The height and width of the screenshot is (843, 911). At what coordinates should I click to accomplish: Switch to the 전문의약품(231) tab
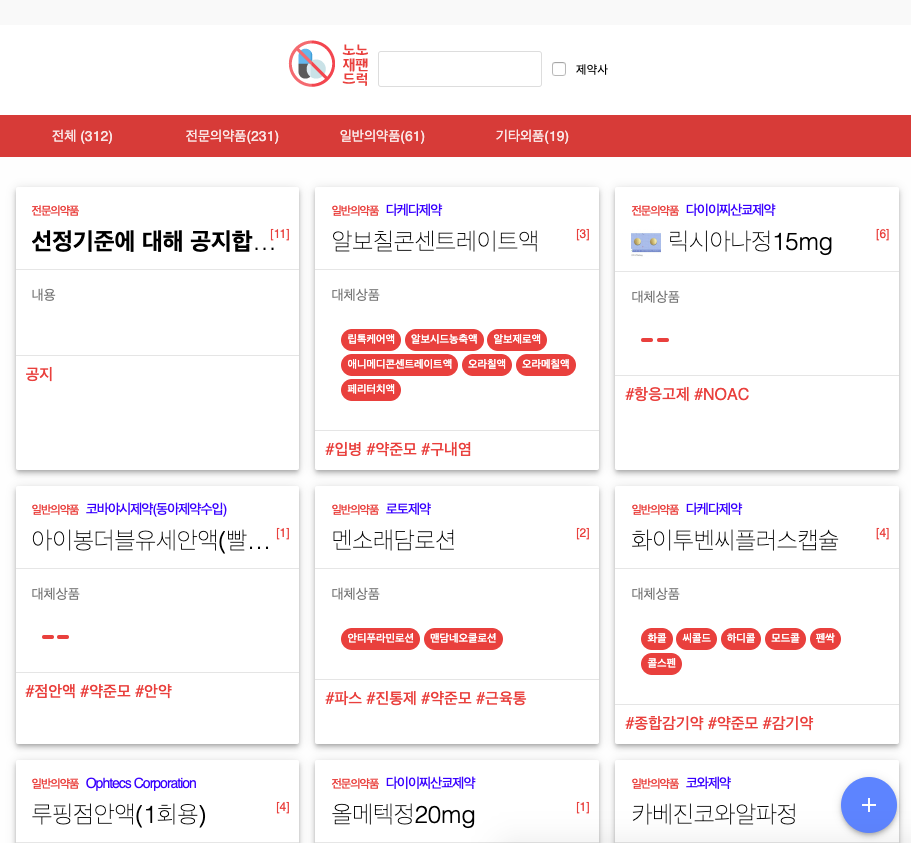click(232, 136)
